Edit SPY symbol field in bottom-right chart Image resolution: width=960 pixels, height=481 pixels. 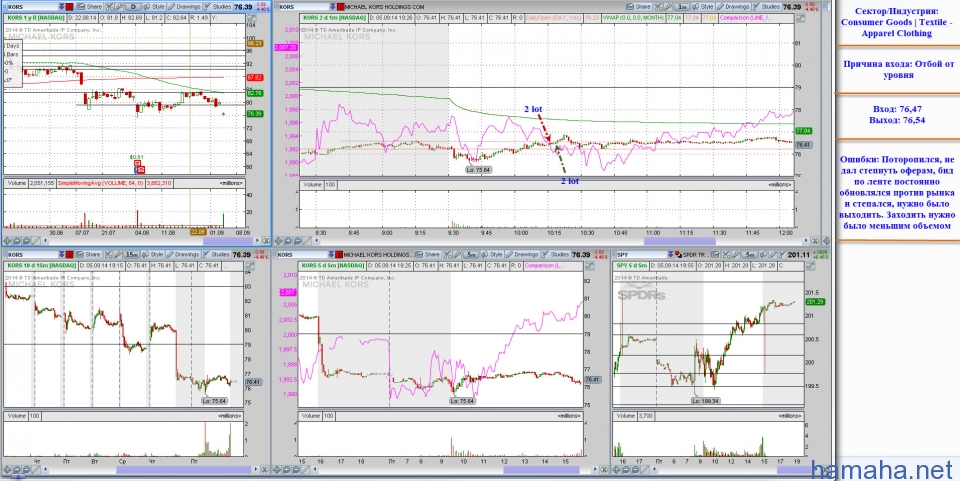(x=644, y=255)
